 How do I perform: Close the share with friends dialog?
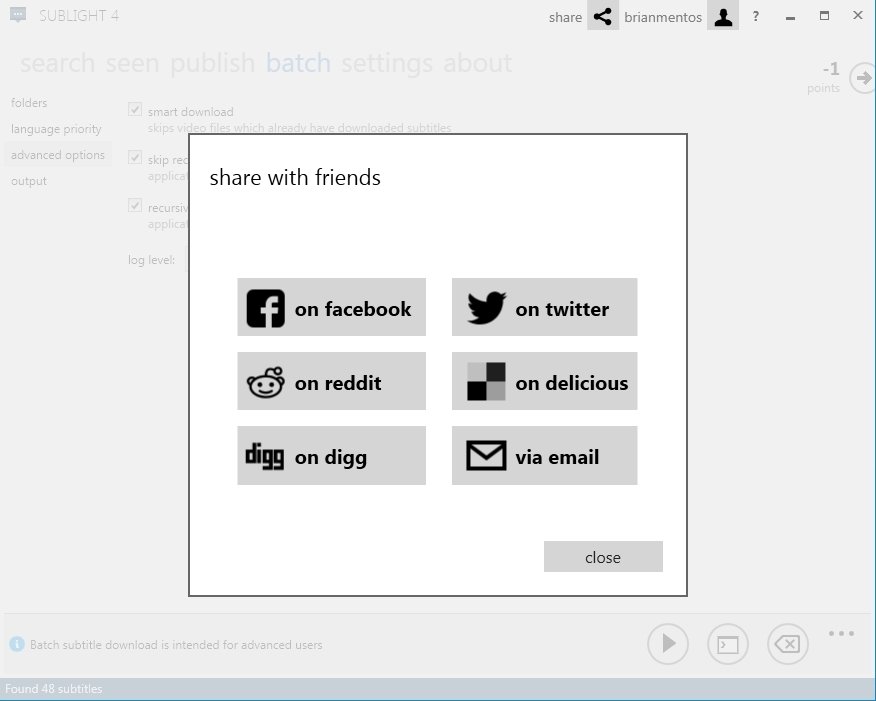coord(603,556)
